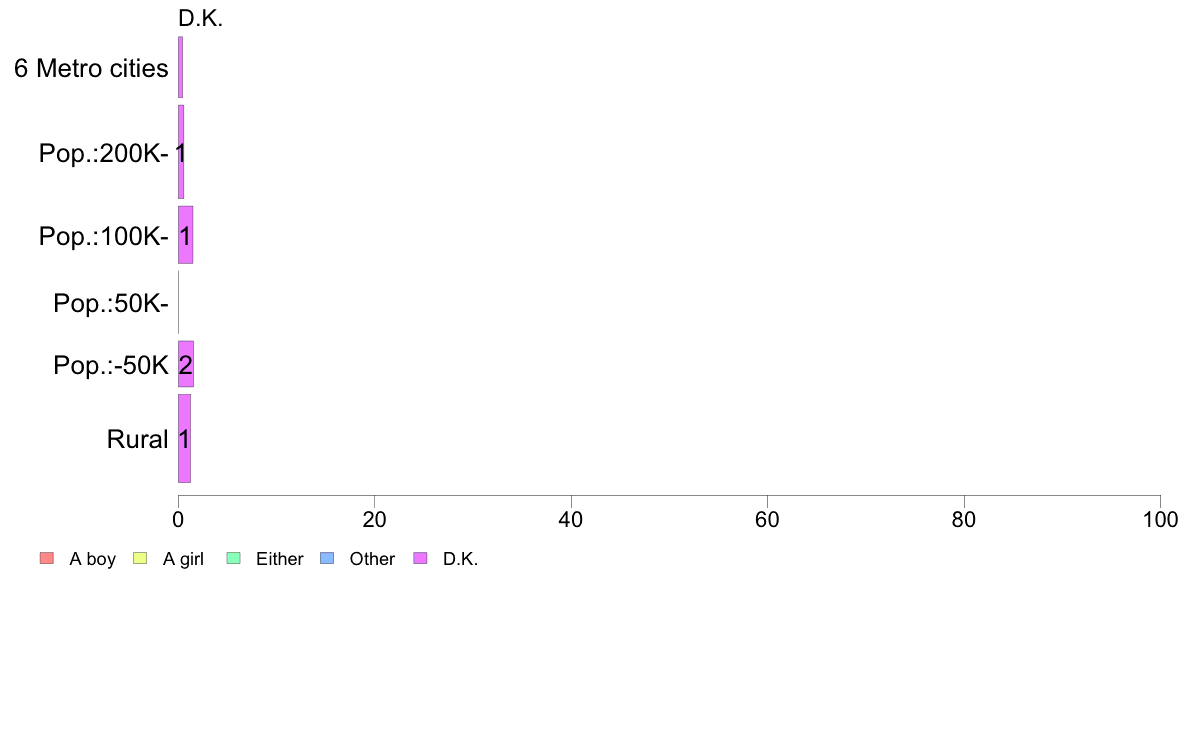The height and width of the screenshot is (736, 1188).
Task: Click the Either legend swatch
Action: pyautogui.click(x=233, y=559)
